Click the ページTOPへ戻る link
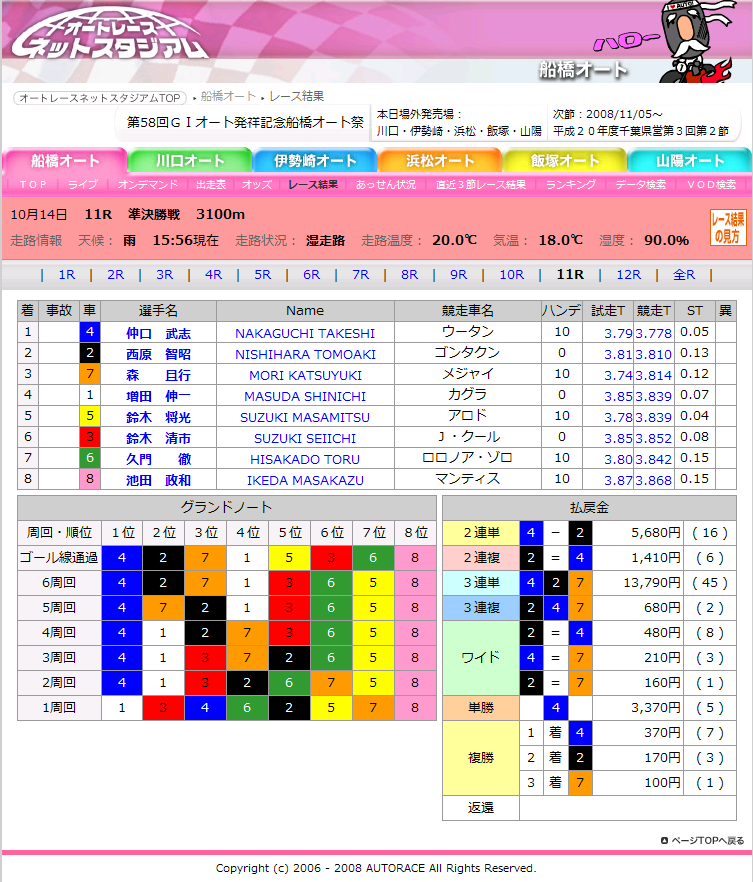753x882 pixels. pos(703,840)
